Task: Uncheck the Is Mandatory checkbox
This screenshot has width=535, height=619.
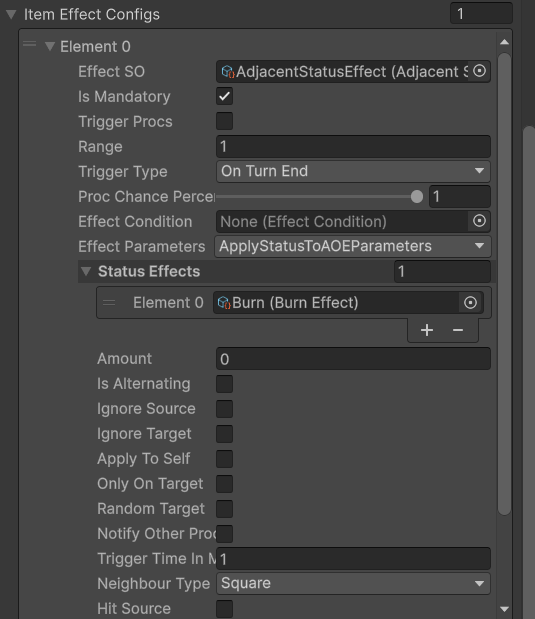Action: [224, 96]
